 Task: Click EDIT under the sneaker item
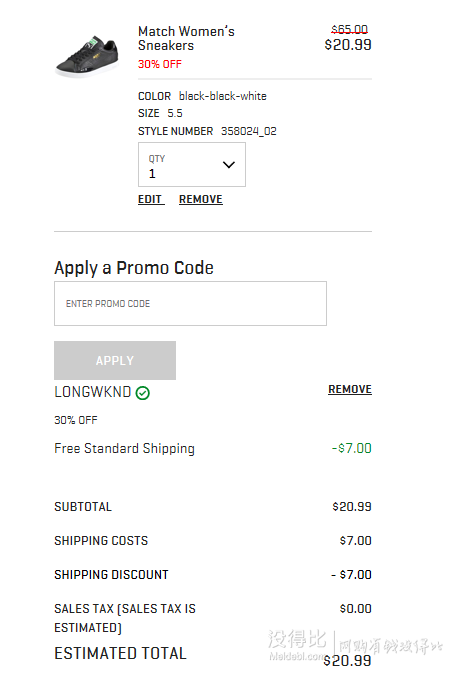150,199
